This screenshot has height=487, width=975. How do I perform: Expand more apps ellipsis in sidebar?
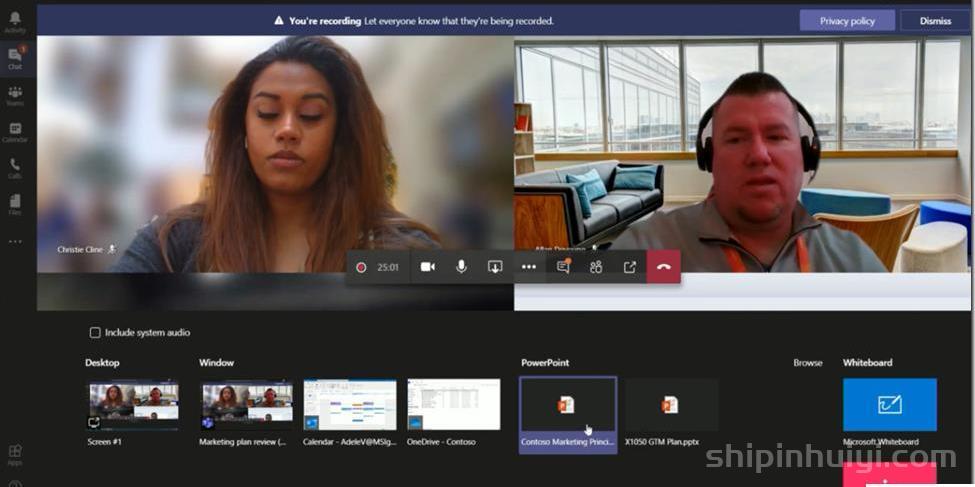tap(15, 241)
